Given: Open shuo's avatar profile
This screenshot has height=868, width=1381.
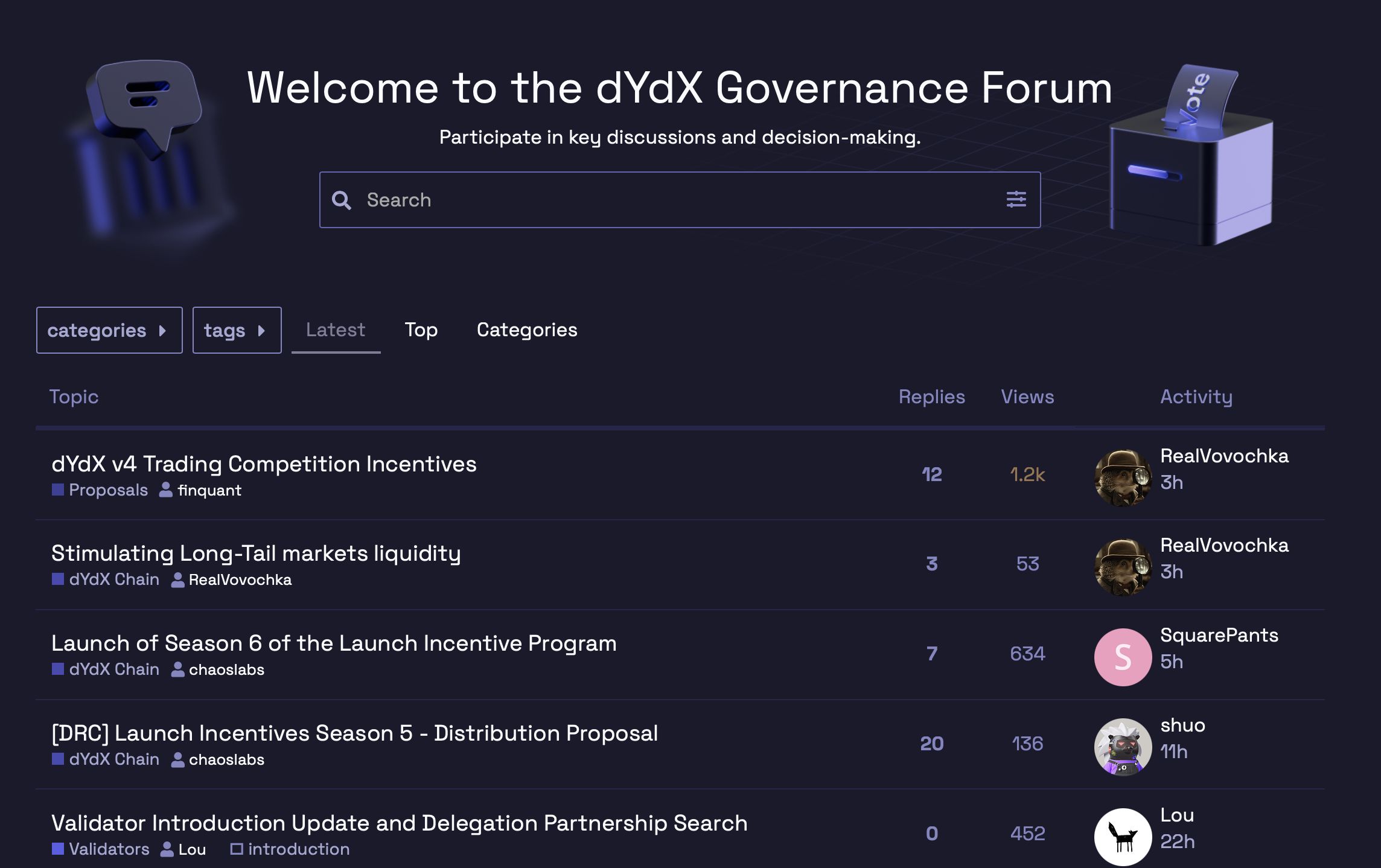Looking at the screenshot, I should tap(1122, 747).
